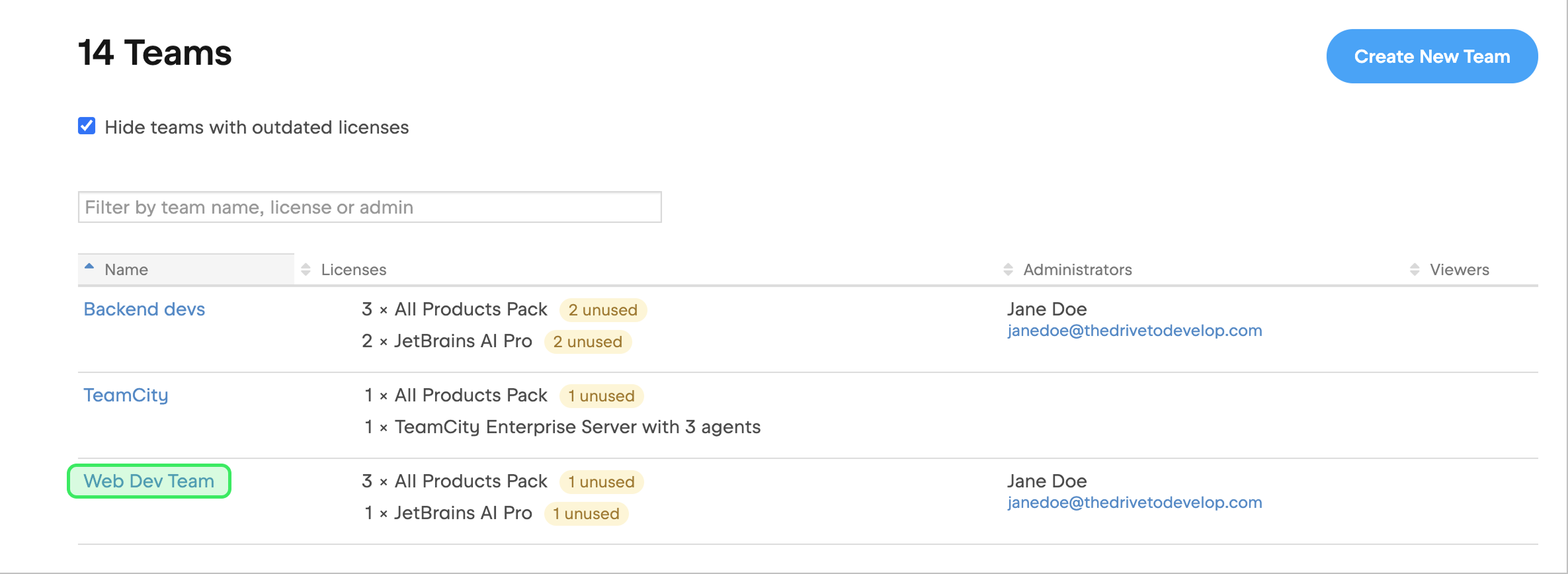Screen dimensions: 1568x574
Task: Open the Backend devs team link
Action: (x=144, y=309)
